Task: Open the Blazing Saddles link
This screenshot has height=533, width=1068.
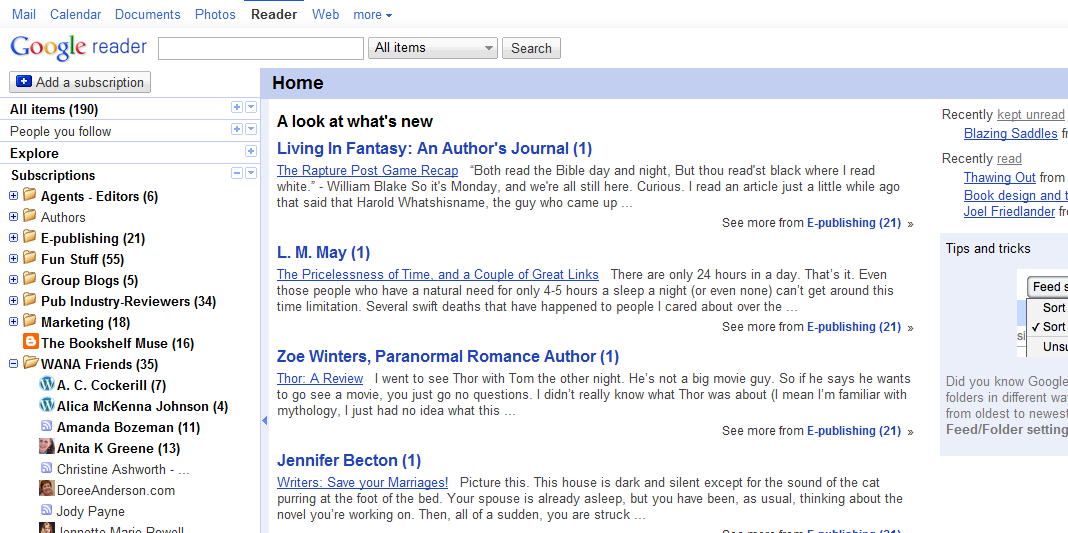Action: click(1011, 133)
